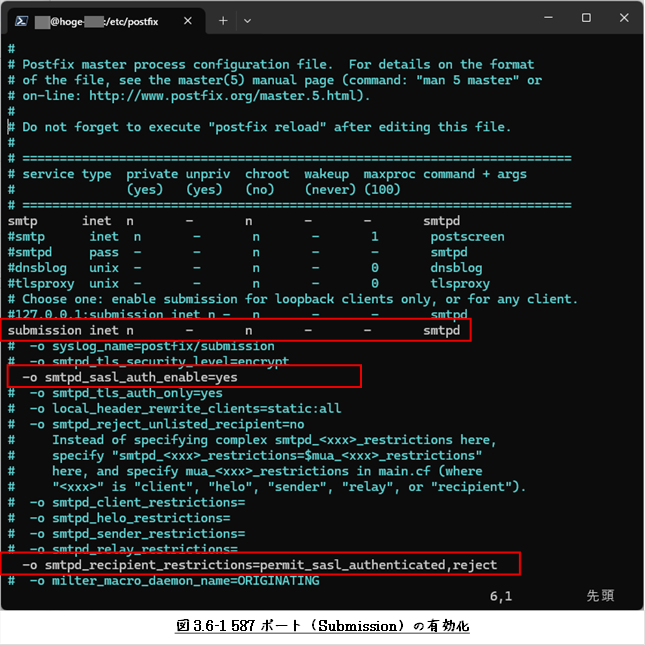Click the terminal icon on the tab
The image size is (645, 645).
pos(20,20)
